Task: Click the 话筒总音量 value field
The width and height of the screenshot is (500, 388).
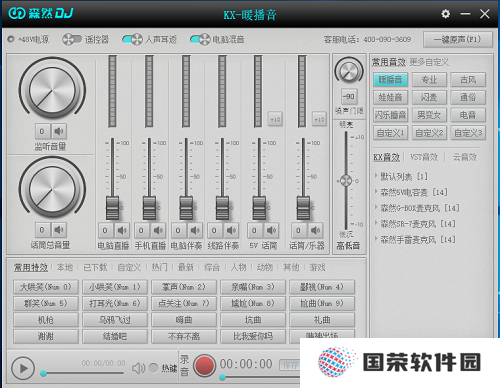Action: click(42, 230)
